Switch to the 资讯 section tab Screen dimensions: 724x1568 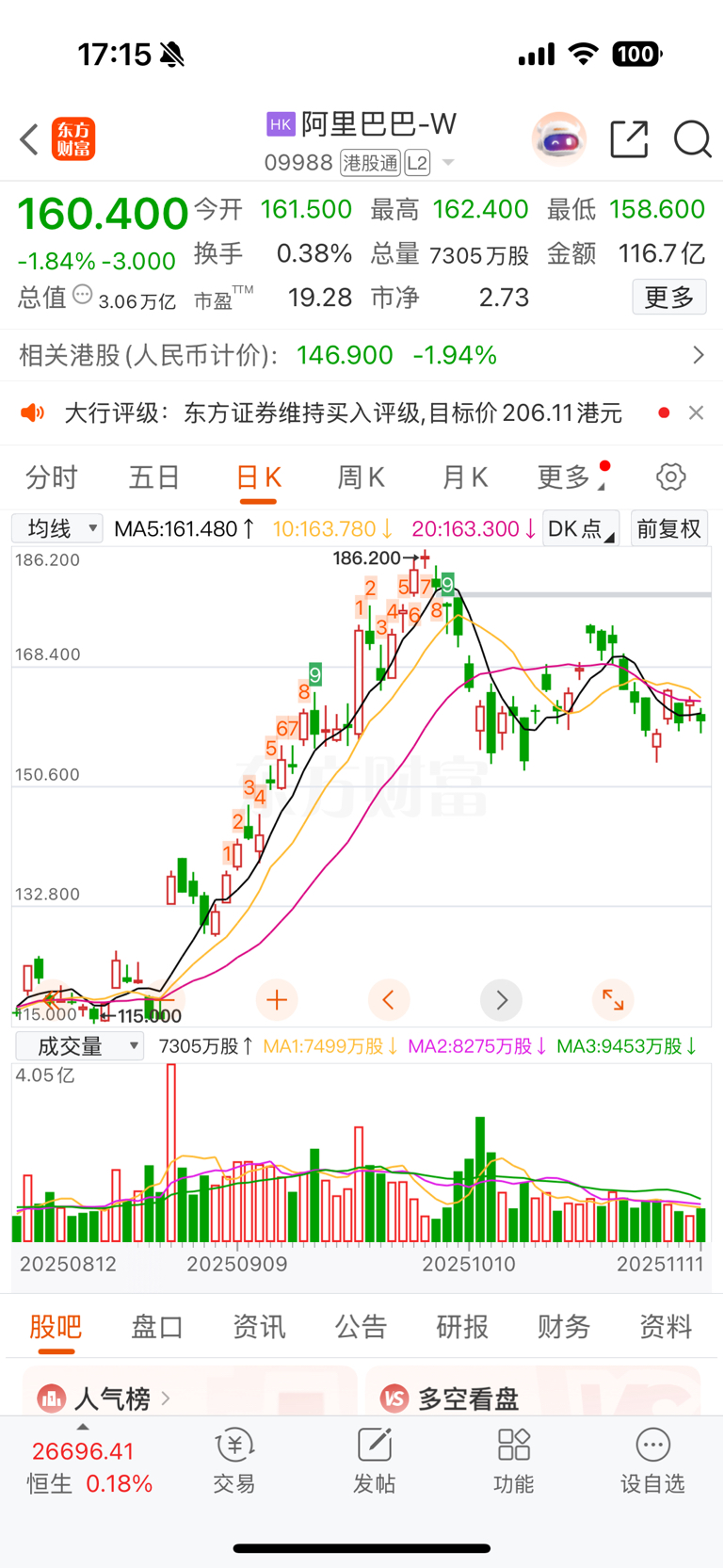pos(259,1326)
